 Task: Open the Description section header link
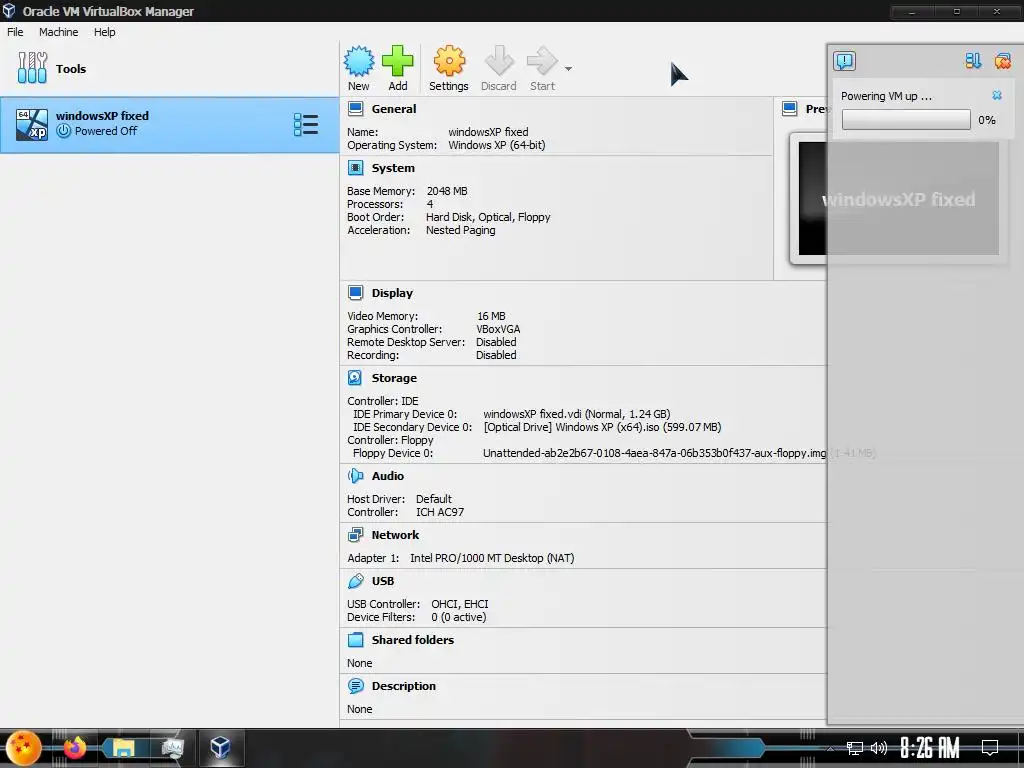404,686
